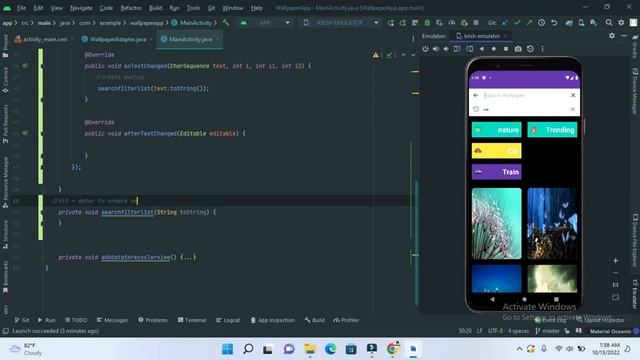Image resolution: width=640 pixels, height=360 pixels.
Task: Click the emulator snapshots clock icon
Action: click(x=530, y=49)
